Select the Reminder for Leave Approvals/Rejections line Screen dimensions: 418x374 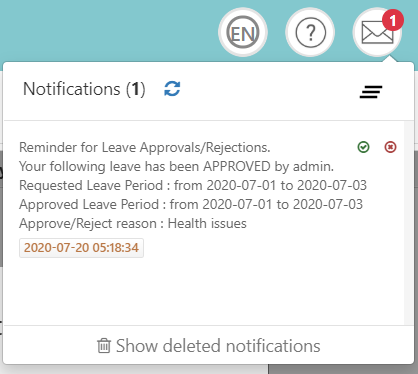click(145, 147)
